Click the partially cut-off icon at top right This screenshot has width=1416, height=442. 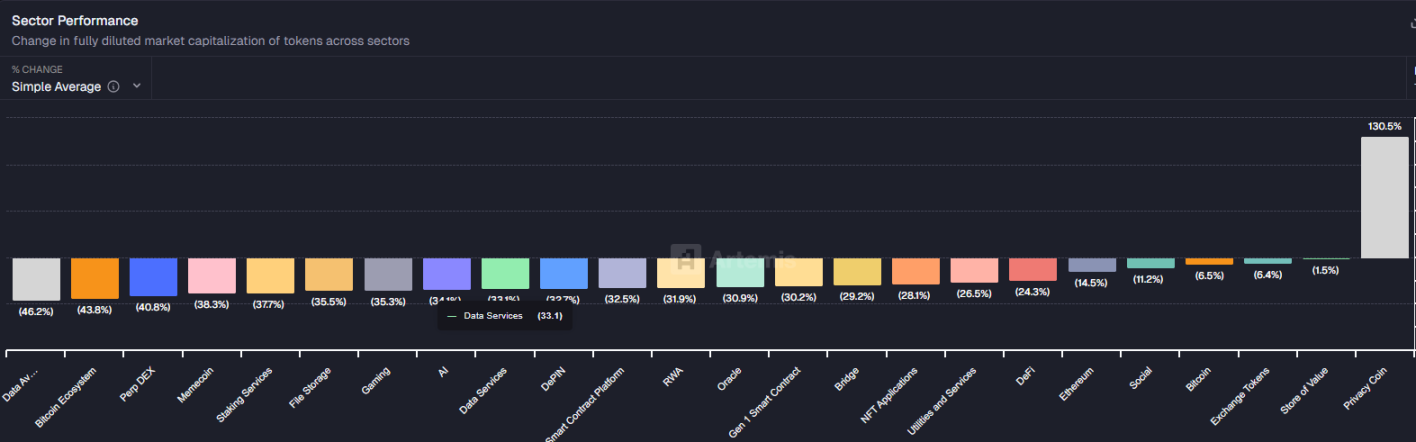1412,22
